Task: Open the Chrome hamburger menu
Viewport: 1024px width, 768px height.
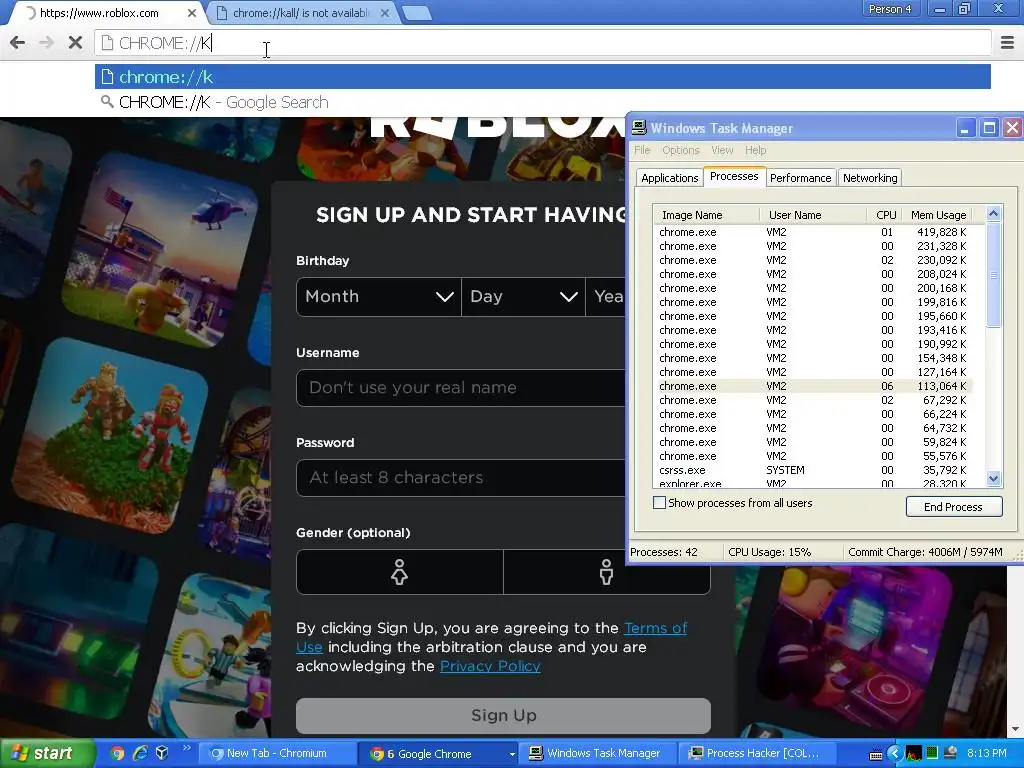Action: tap(1008, 43)
